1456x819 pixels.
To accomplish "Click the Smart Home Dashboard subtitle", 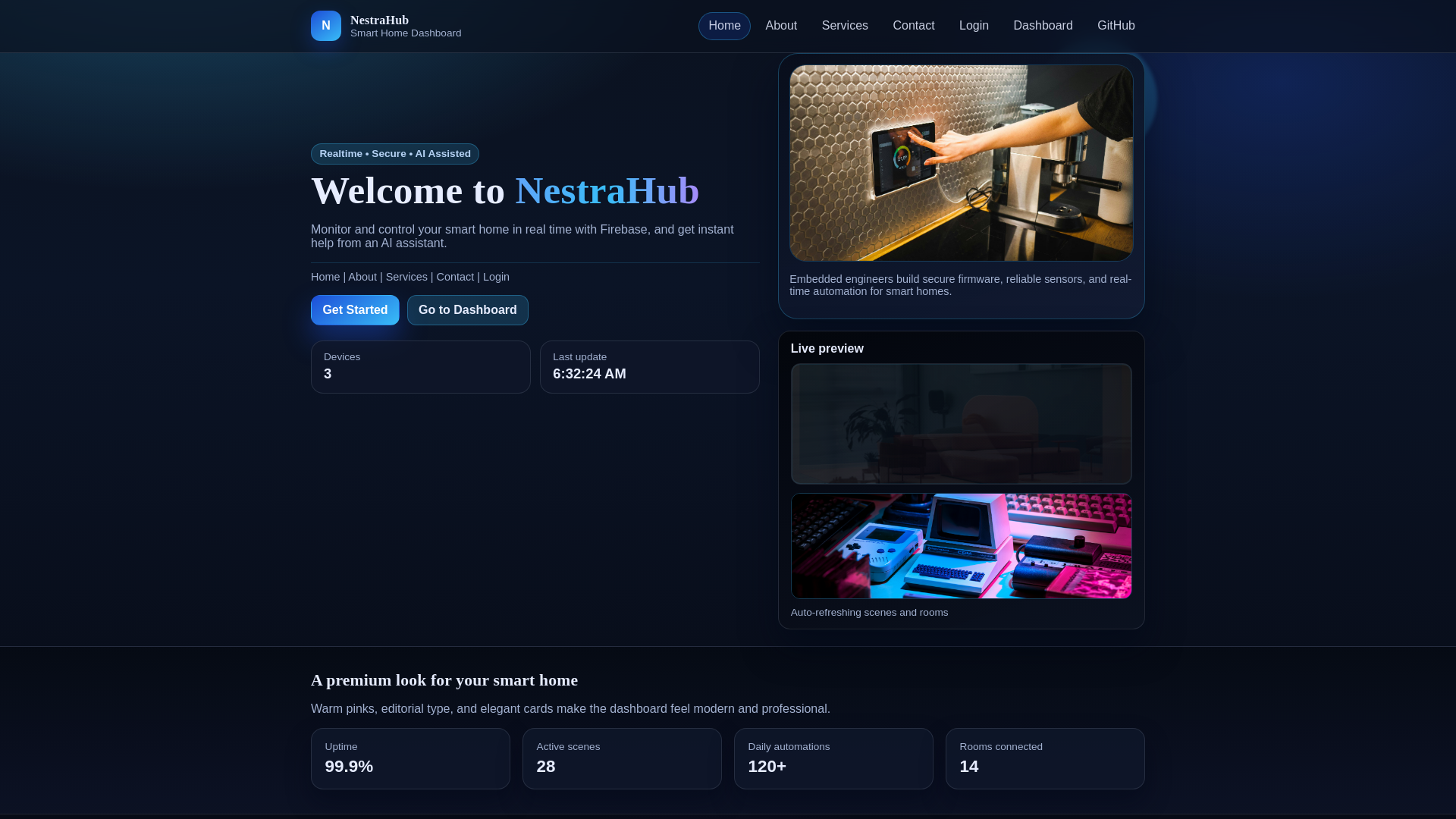I will (406, 33).
